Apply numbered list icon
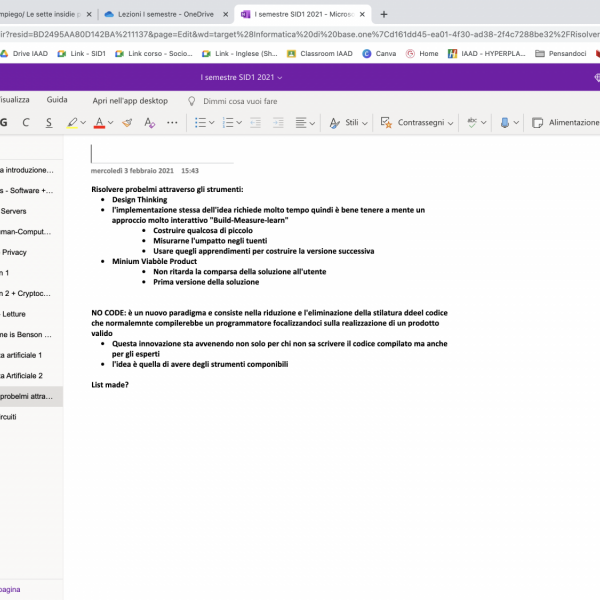Image resolution: width=600 pixels, height=600 pixels. [228, 122]
